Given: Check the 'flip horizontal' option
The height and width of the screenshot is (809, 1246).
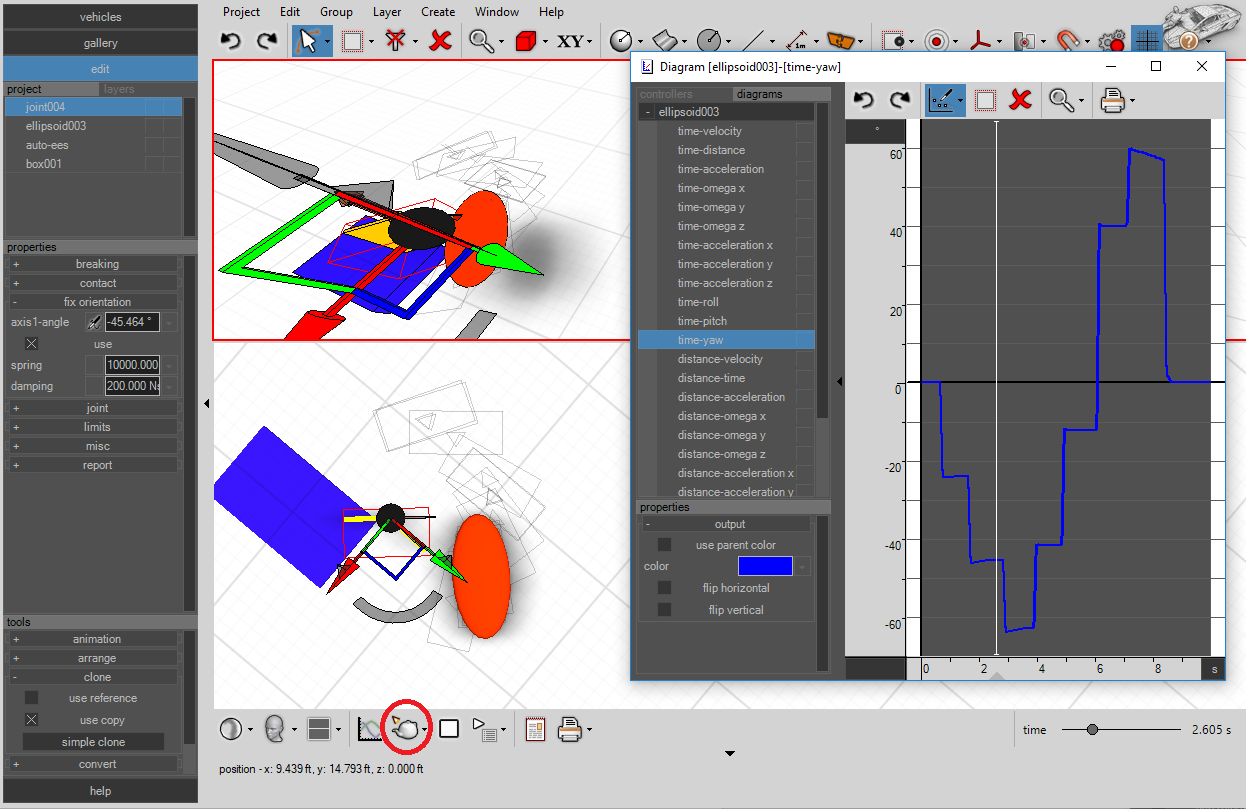Looking at the screenshot, I should click(664, 588).
